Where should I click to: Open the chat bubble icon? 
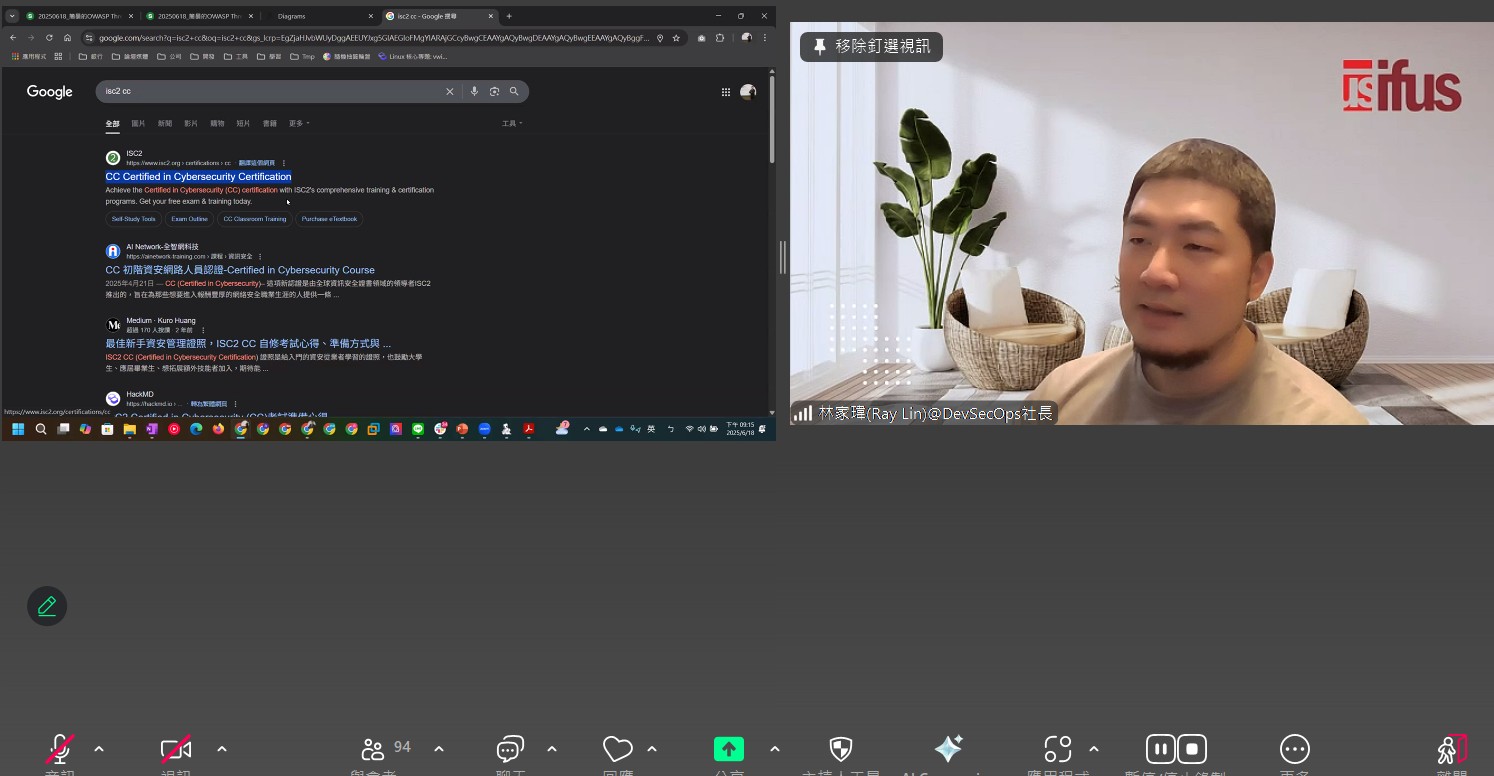pyautogui.click(x=510, y=749)
